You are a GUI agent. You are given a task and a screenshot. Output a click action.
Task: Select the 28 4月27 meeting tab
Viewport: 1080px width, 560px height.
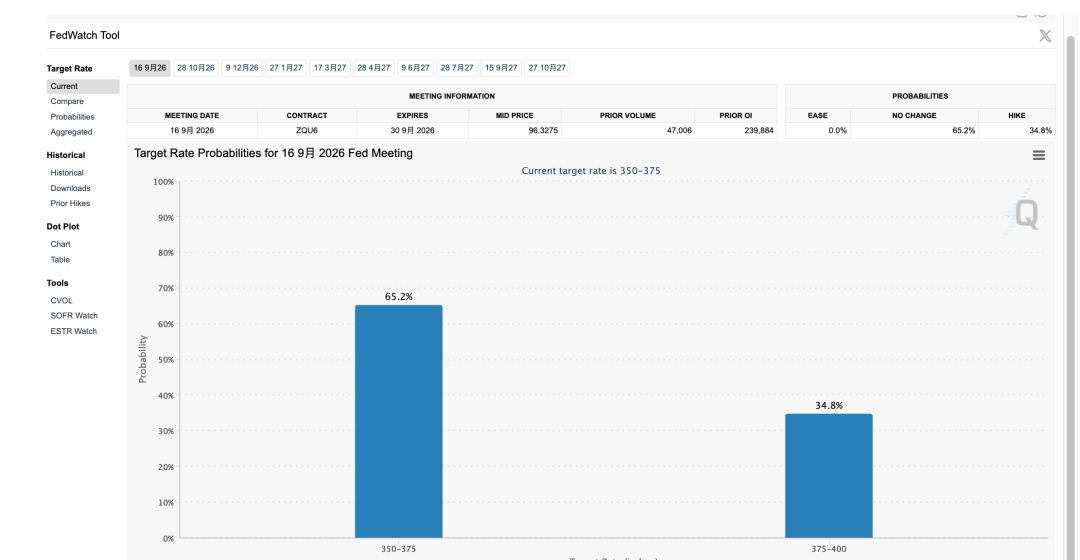coord(373,68)
